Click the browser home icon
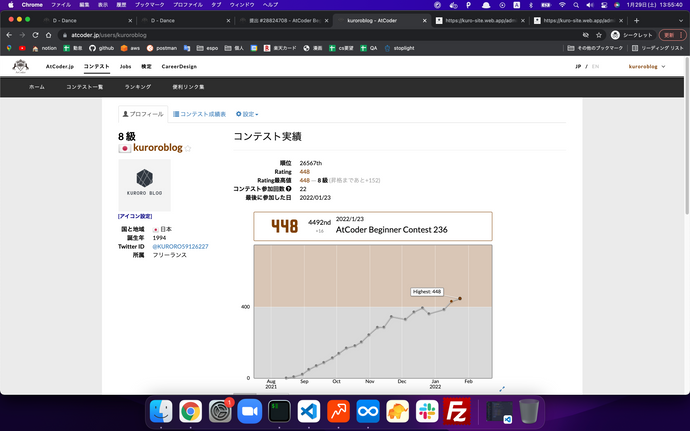The image size is (690, 431). 48,35
